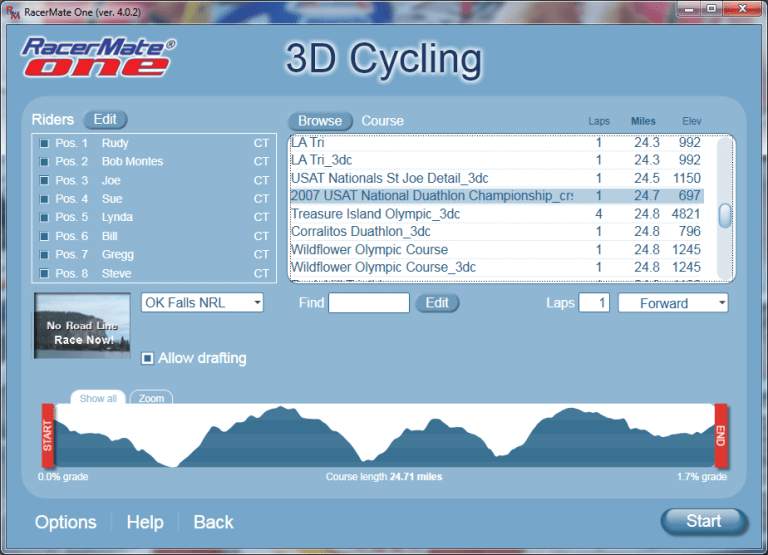Switch to the Zoom tab
The height and width of the screenshot is (555, 768).
151,398
